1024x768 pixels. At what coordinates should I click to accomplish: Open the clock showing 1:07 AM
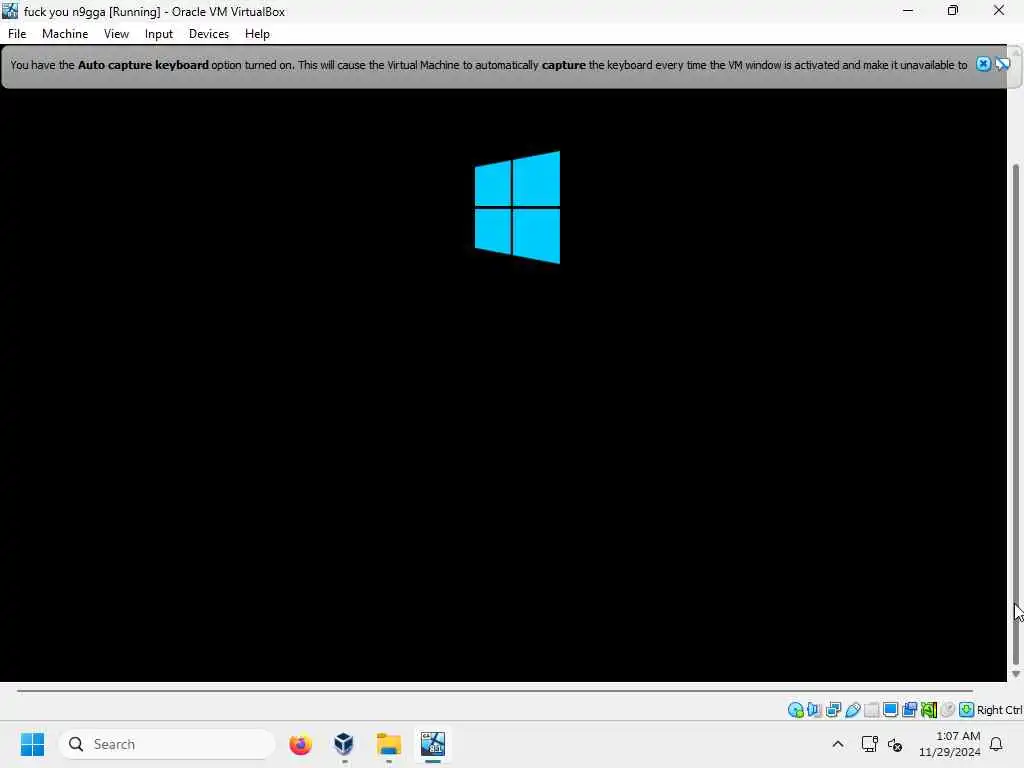[950, 744]
